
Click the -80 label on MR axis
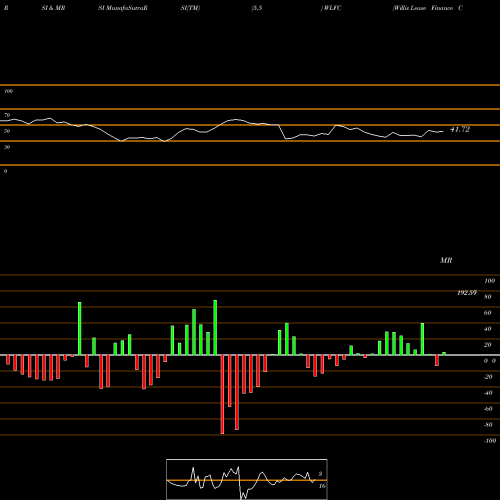pyautogui.click(x=488, y=425)
